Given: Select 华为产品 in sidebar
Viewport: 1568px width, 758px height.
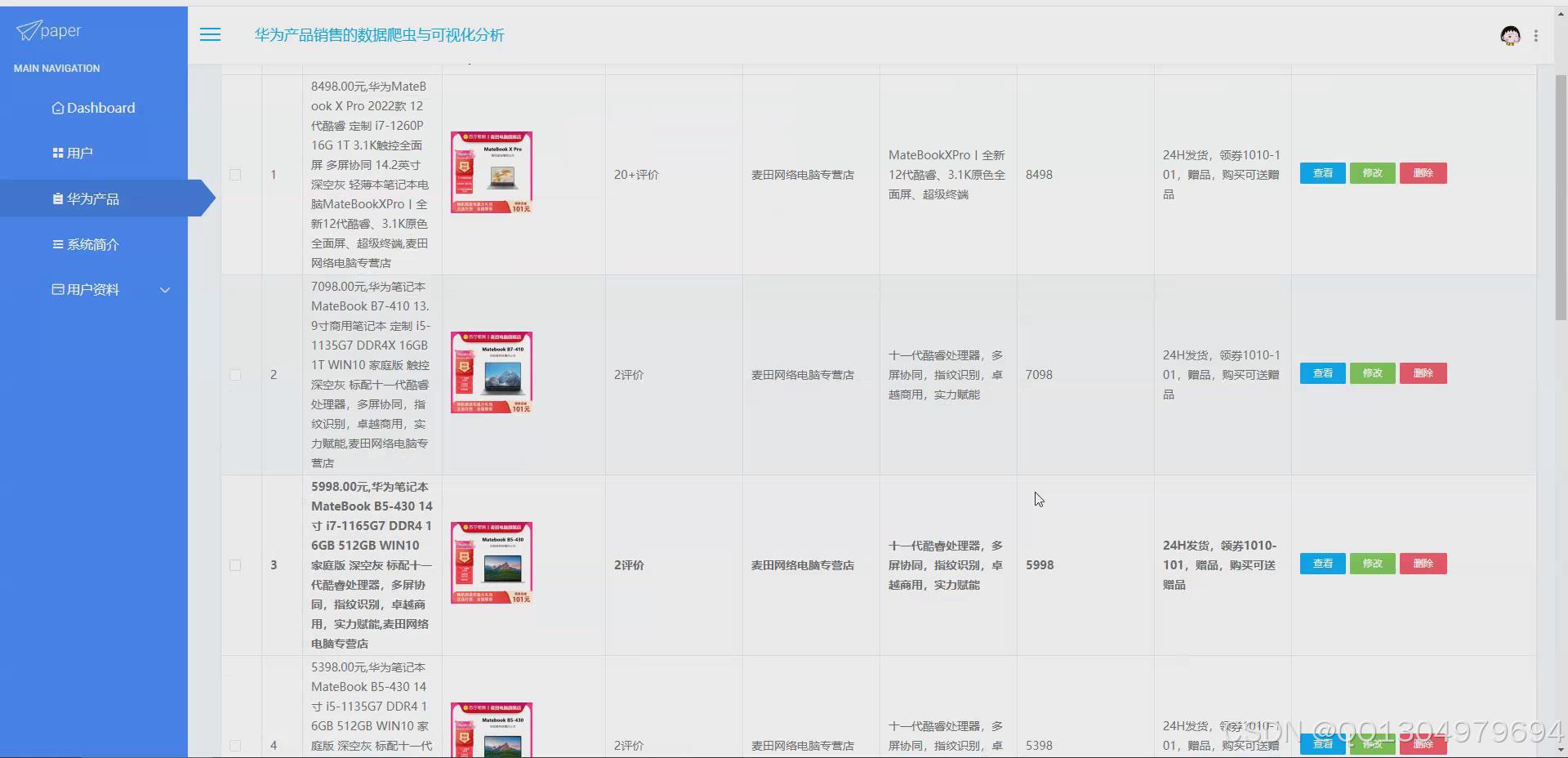Looking at the screenshot, I should click(86, 198).
